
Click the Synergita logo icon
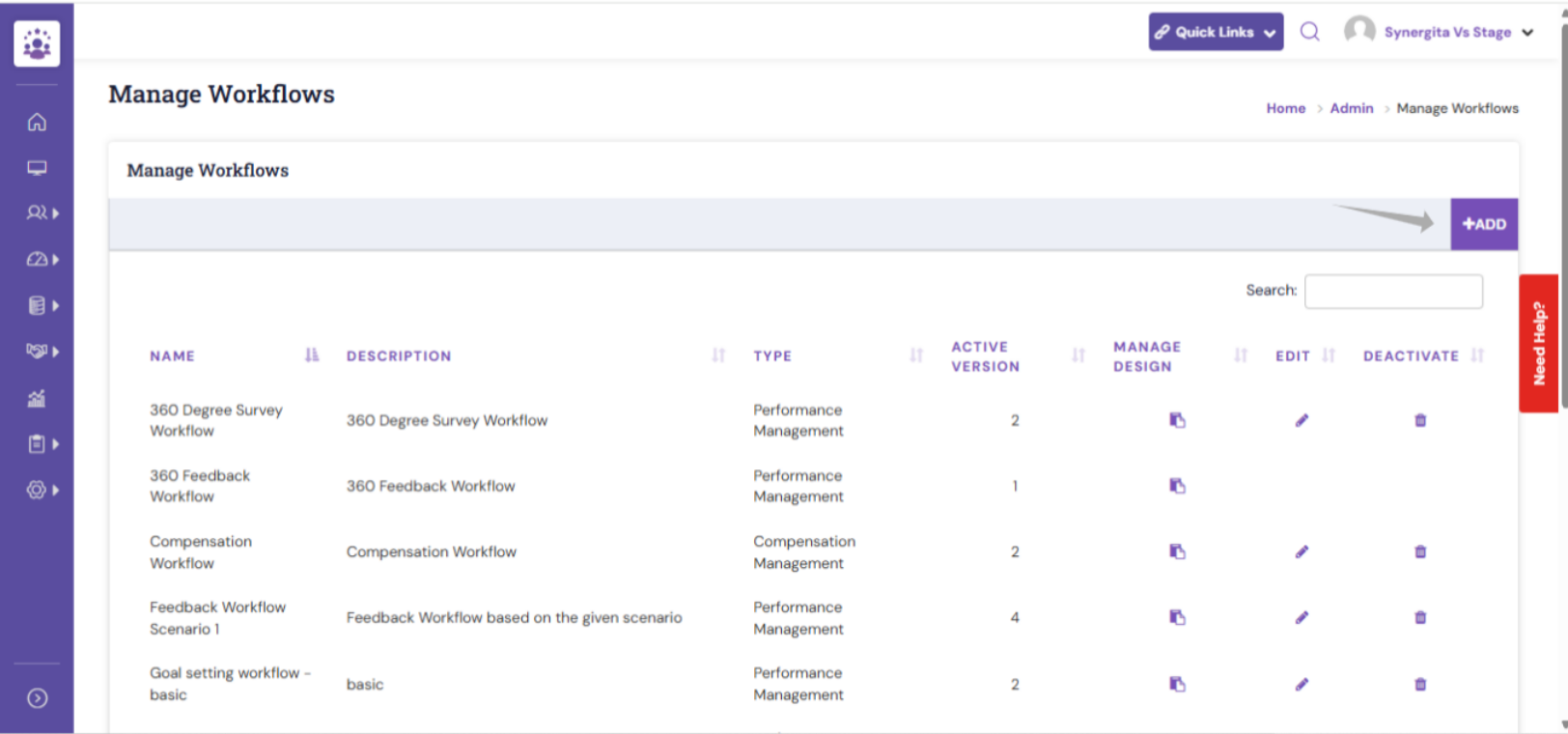37,43
